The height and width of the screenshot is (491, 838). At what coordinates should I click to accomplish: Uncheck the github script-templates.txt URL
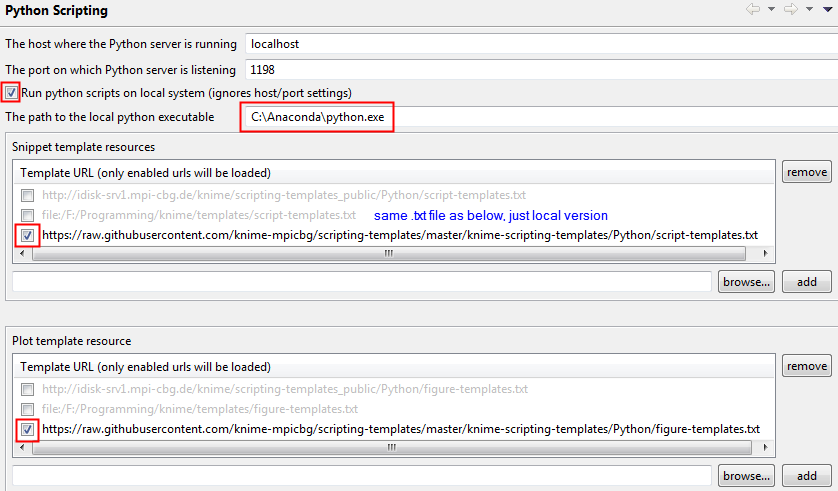click(28, 235)
